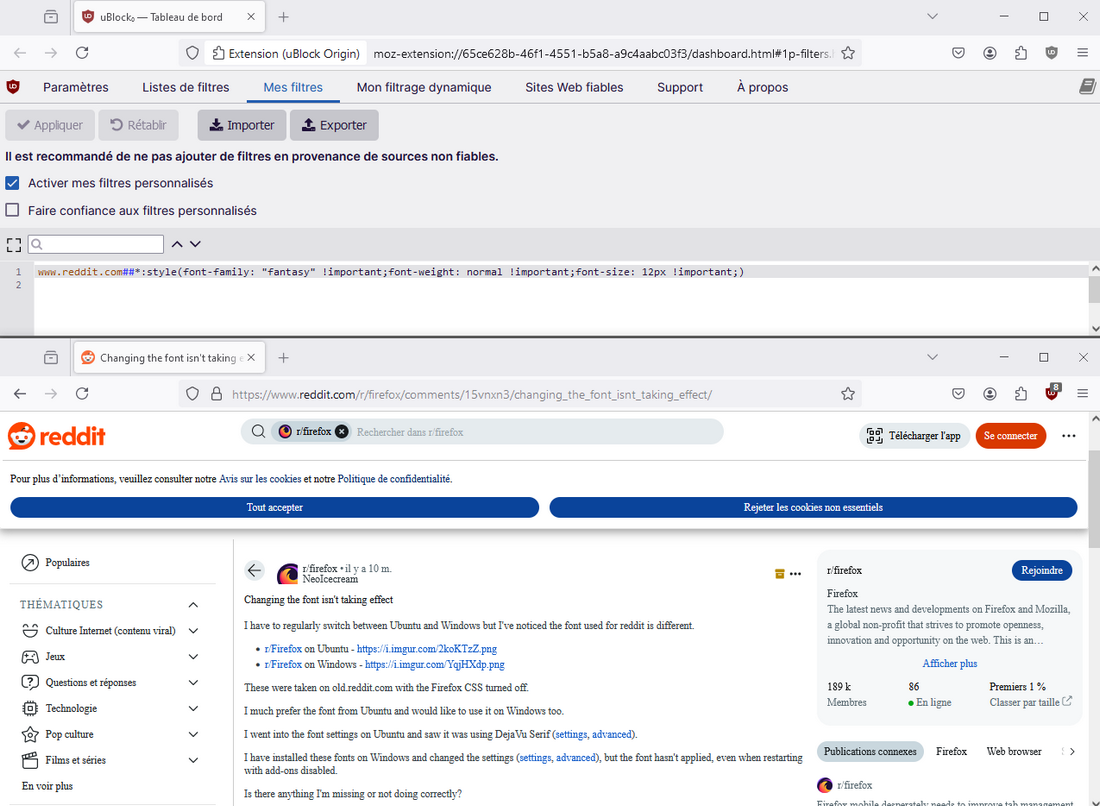Open Afficher plus link
Viewport: 1100px width, 806px height.
(x=949, y=663)
